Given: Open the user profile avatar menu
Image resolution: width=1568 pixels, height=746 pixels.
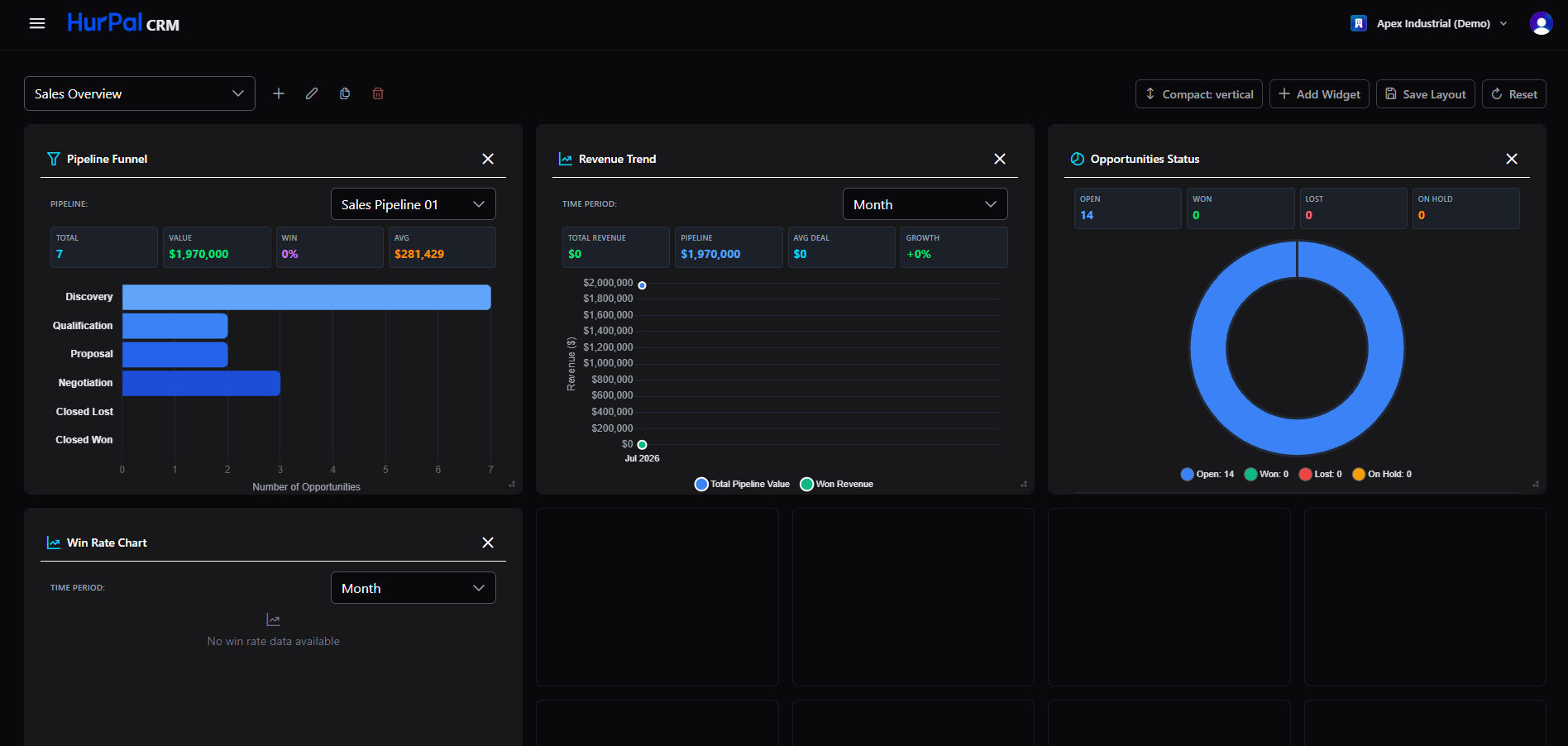Looking at the screenshot, I should (1541, 23).
